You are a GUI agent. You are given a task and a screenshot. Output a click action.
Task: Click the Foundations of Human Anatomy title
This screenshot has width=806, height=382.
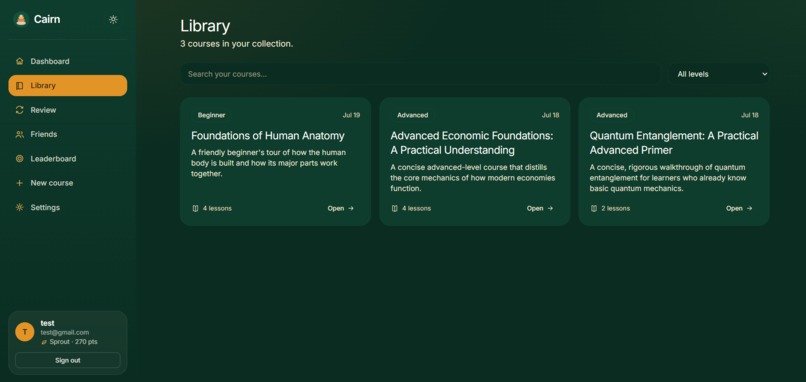[x=268, y=136]
